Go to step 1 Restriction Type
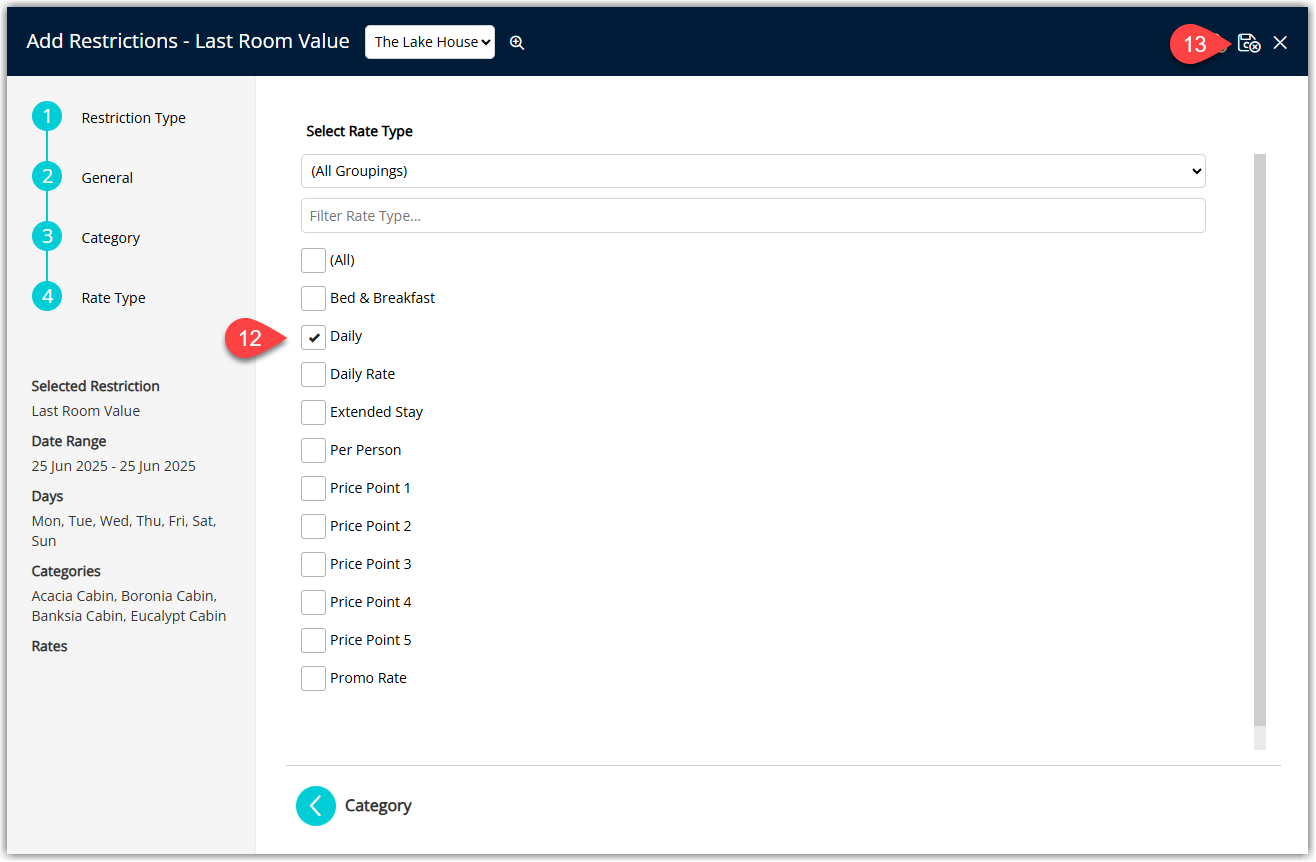 tap(47, 117)
